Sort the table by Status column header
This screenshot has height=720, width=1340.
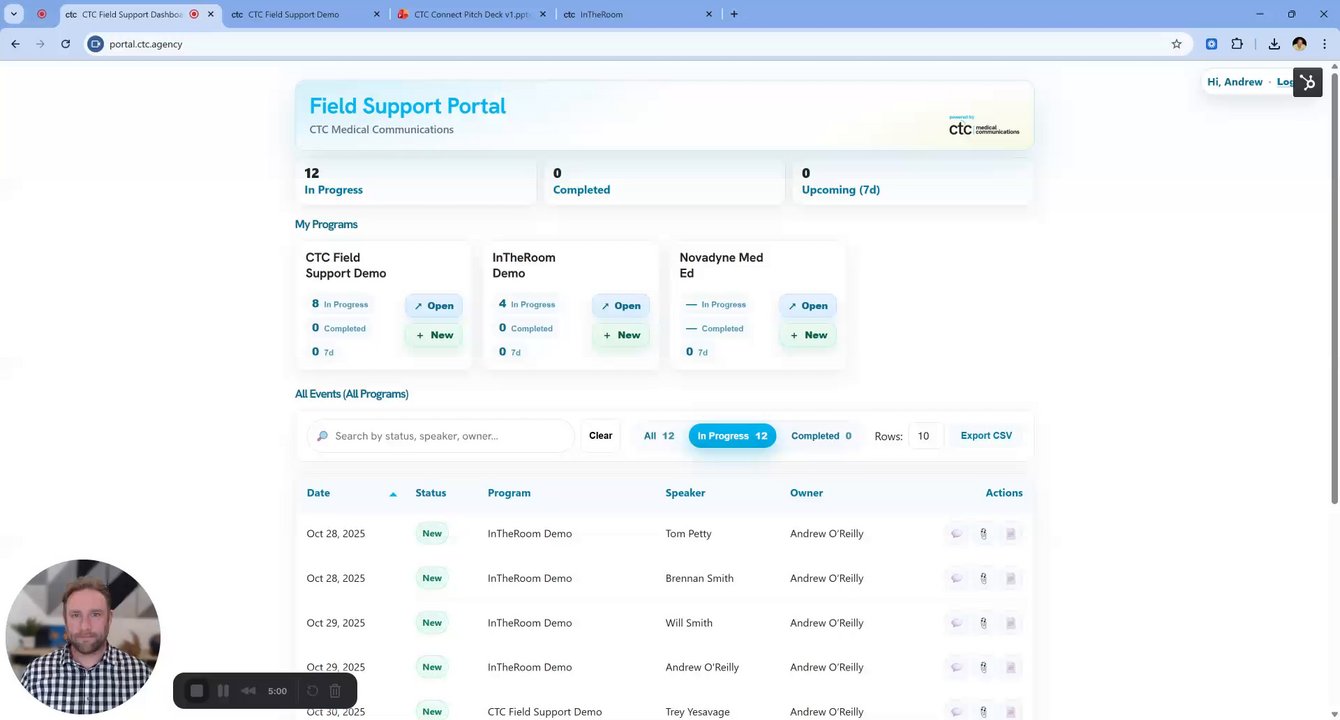tap(431, 493)
